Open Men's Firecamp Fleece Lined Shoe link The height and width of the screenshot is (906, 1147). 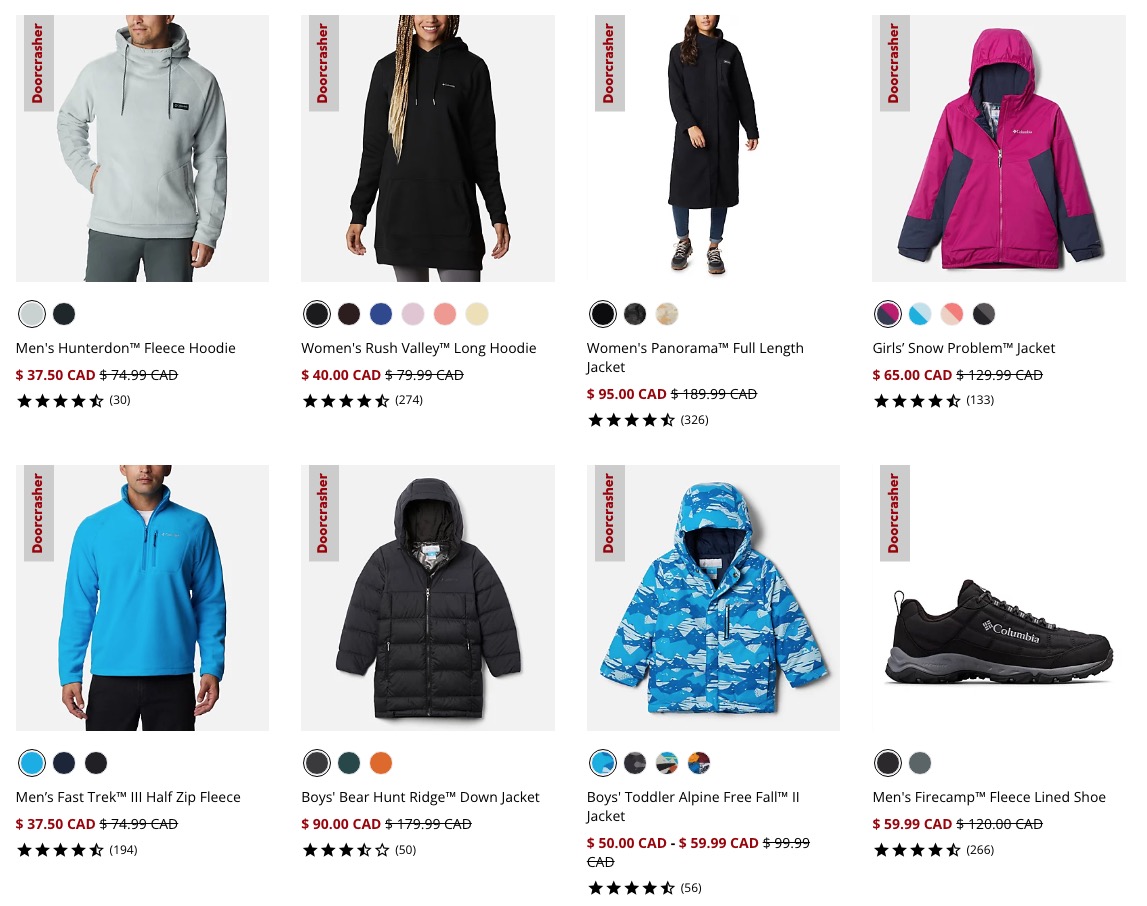tap(989, 797)
